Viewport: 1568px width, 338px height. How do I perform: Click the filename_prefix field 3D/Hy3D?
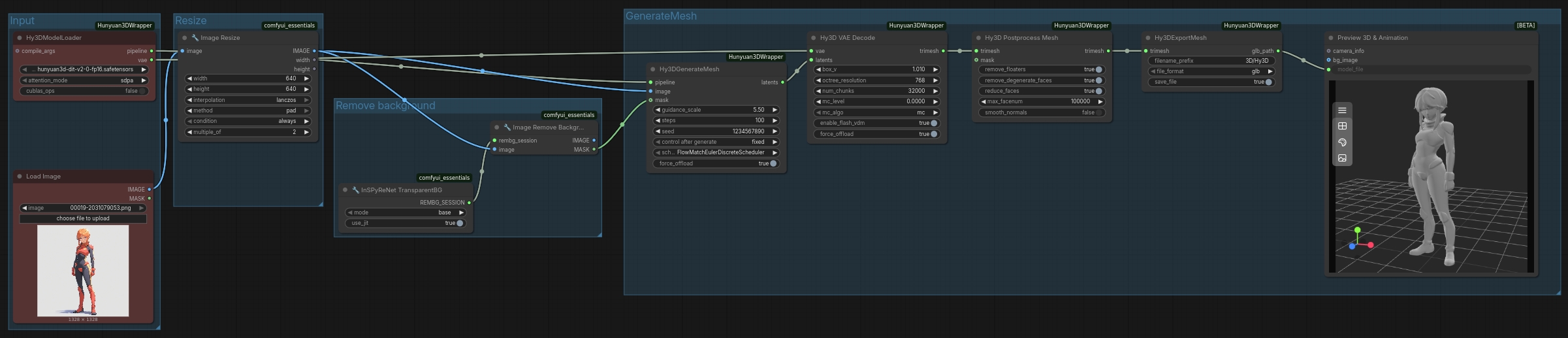pos(1211,61)
